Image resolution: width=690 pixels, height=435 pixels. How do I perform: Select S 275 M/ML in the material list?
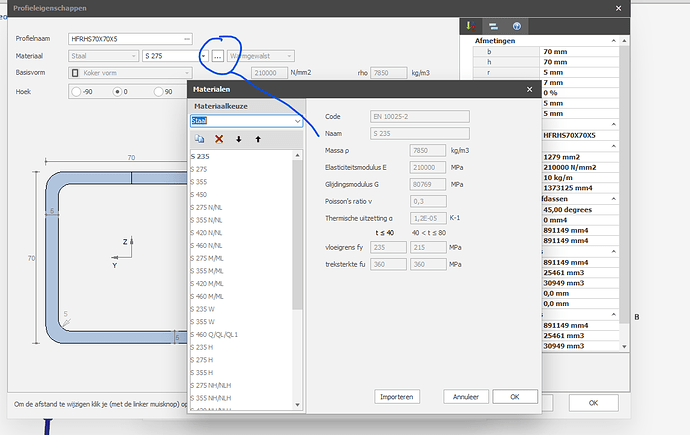pos(241,259)
